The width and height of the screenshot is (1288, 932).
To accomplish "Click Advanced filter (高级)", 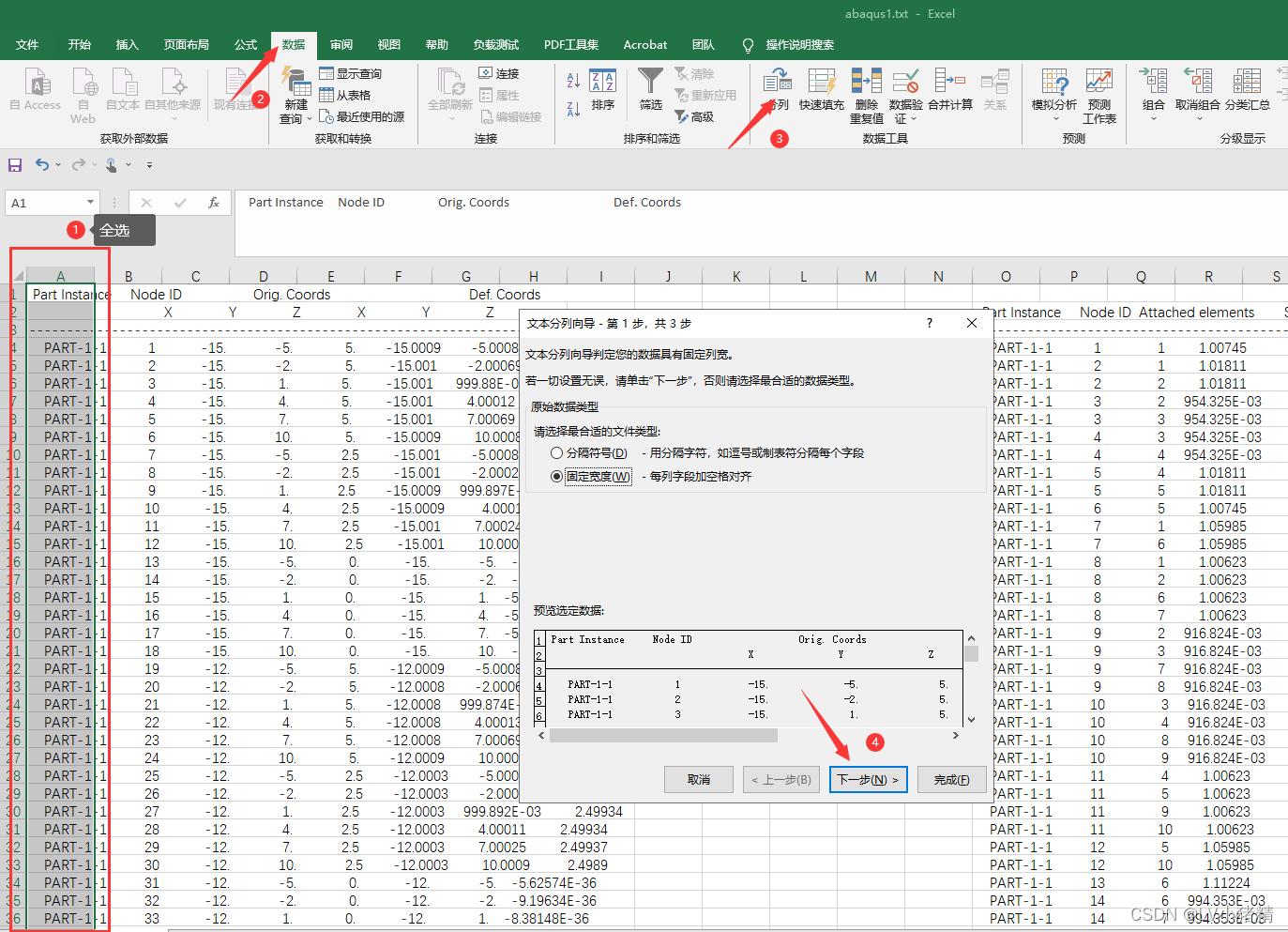I will pos(695,116).
